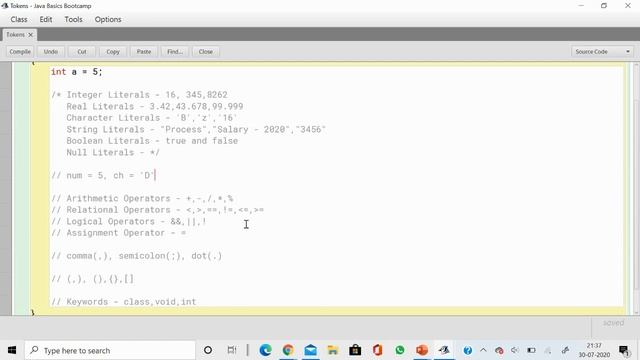Open the Options menu
Screen dimensions: 640x360
[x=108, y=19]
